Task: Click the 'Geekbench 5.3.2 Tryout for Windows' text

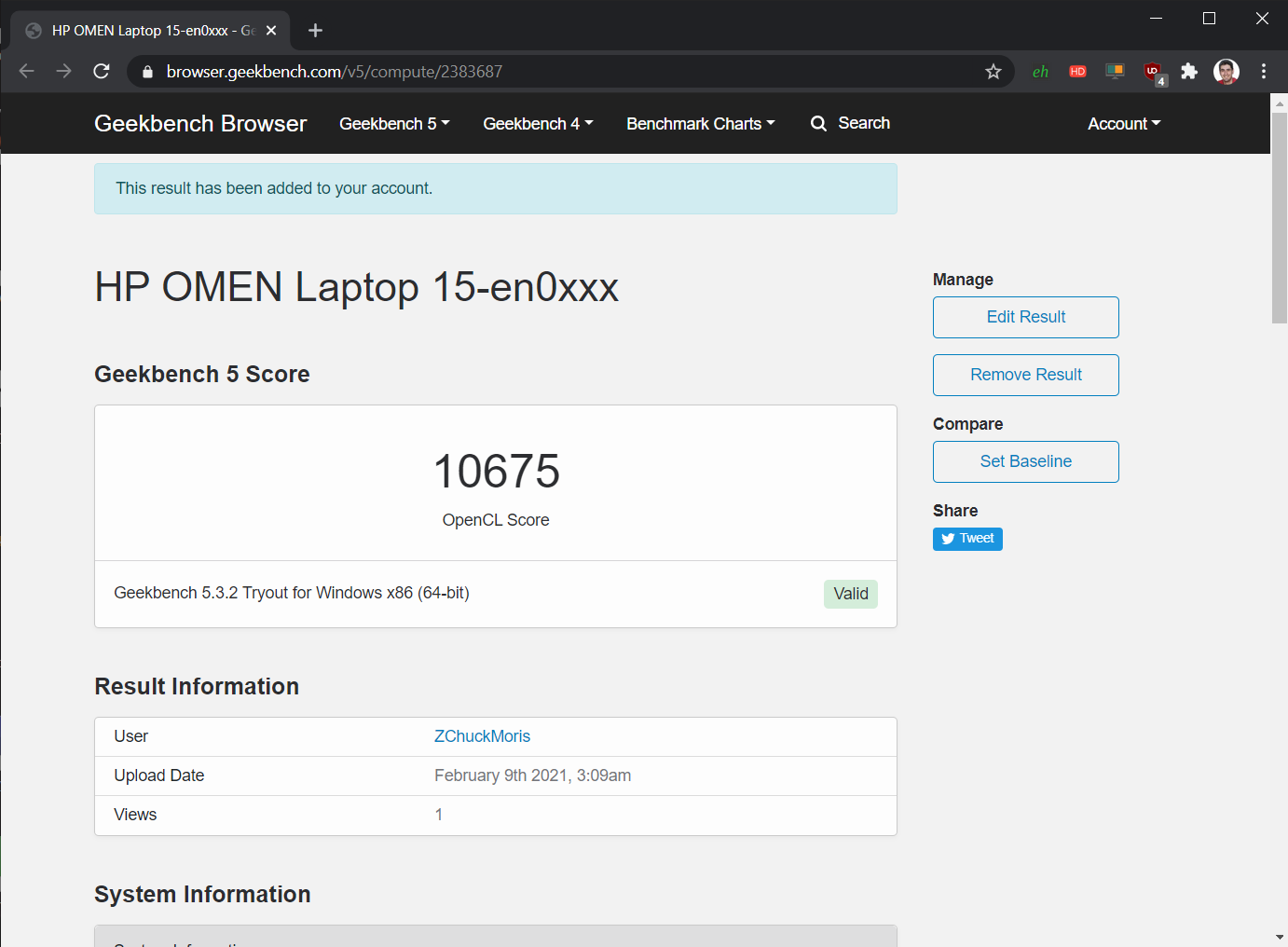Action: click(x=292, y=593)
